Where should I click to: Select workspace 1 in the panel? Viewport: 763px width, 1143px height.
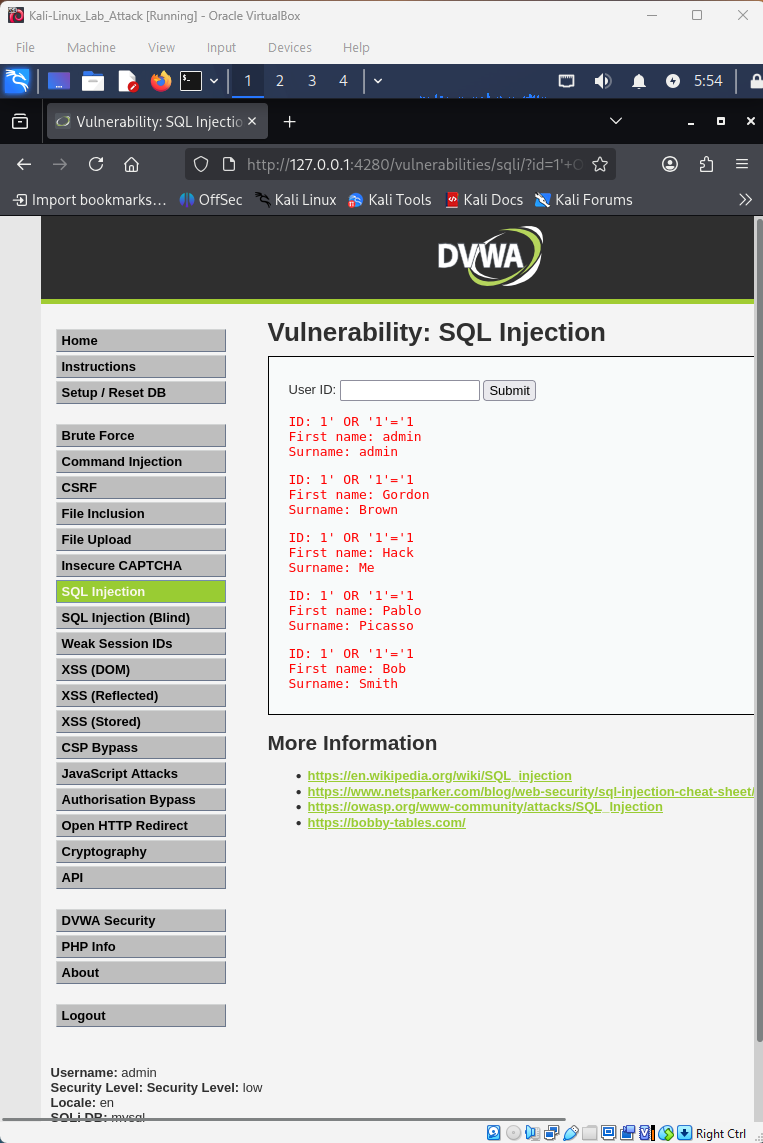point(248,81)
